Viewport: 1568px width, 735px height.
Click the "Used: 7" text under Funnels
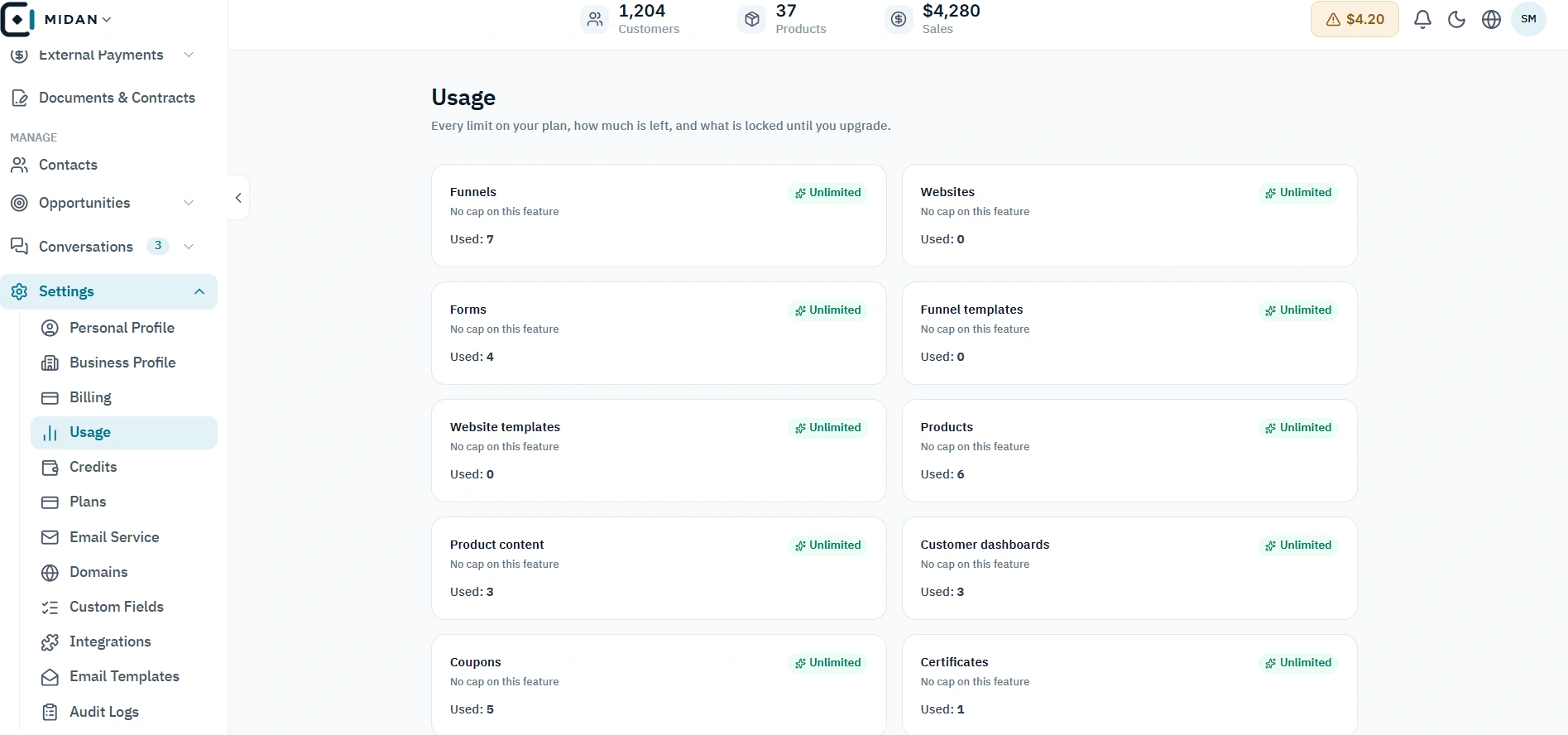(472, 239)
